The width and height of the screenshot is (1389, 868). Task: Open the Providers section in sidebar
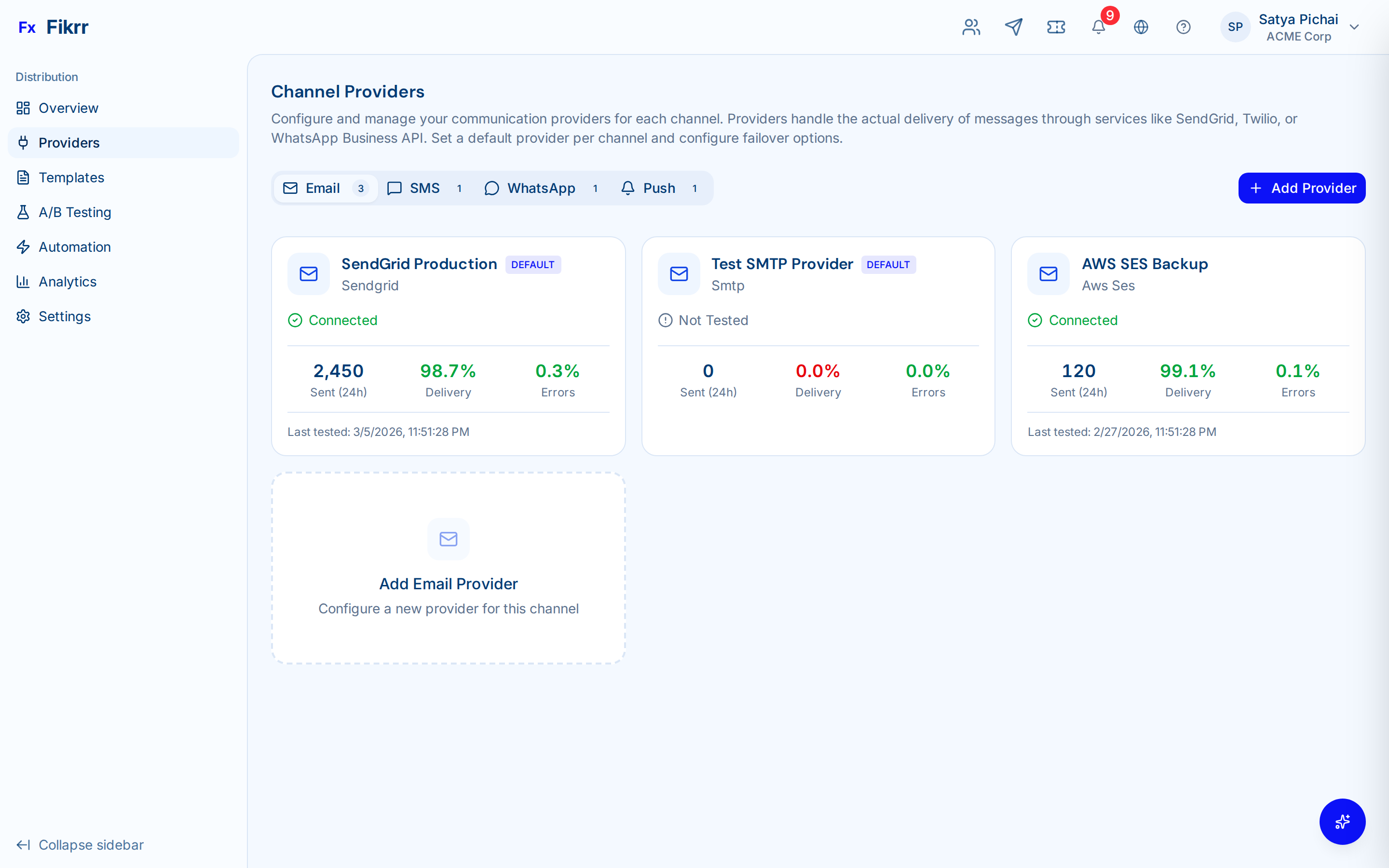point(69,142)
